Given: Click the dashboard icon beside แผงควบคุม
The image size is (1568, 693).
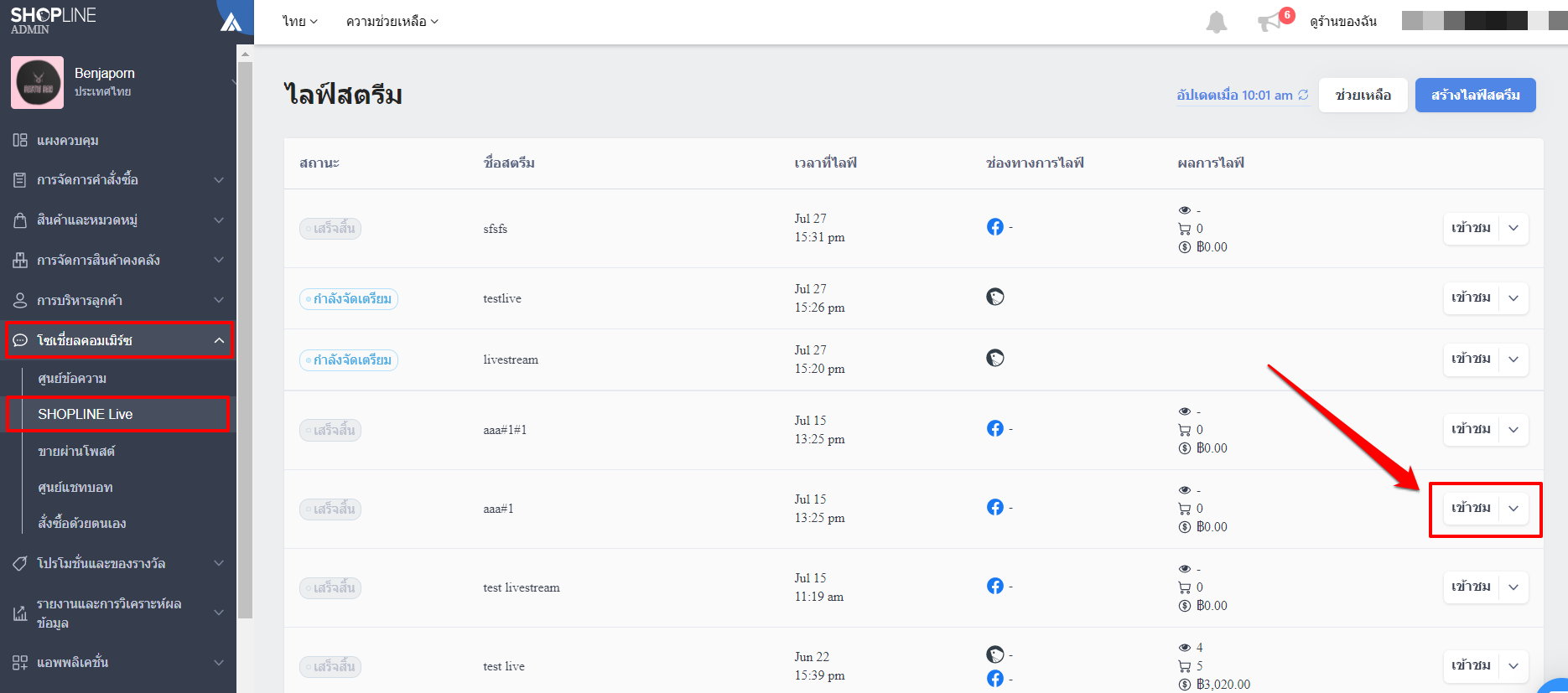Looking at the screenshot, I should [x=20, y=140].
